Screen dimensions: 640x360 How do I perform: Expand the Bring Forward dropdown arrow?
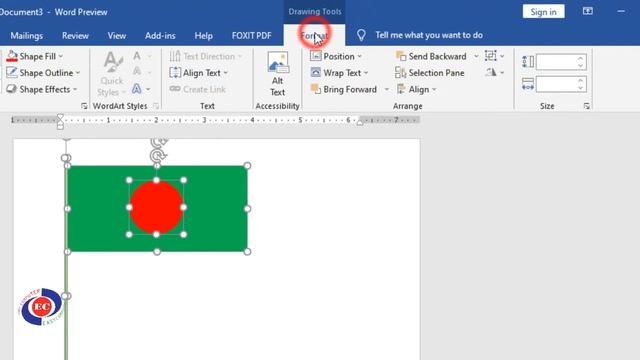[387, 89]
